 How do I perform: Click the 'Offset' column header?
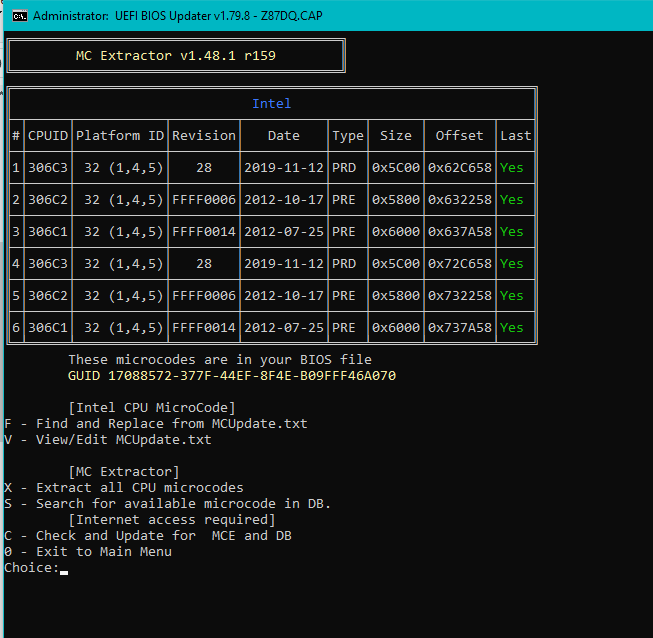[460, 136]
